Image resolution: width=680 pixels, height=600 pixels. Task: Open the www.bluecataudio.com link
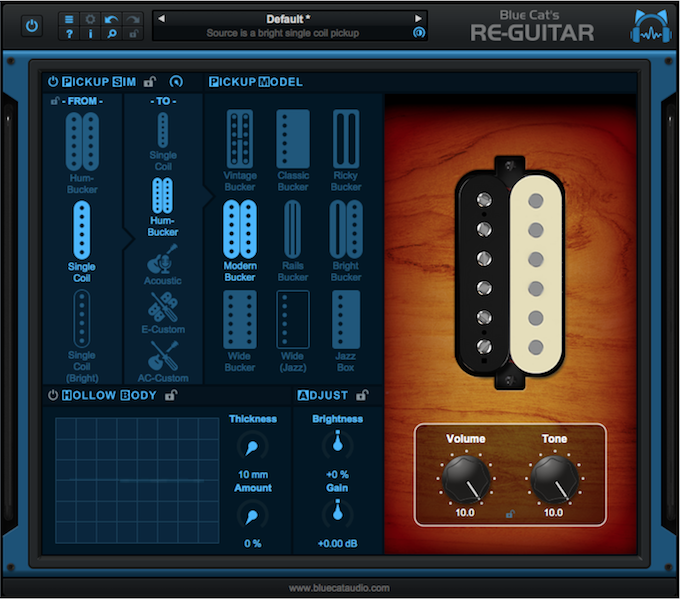339,588
